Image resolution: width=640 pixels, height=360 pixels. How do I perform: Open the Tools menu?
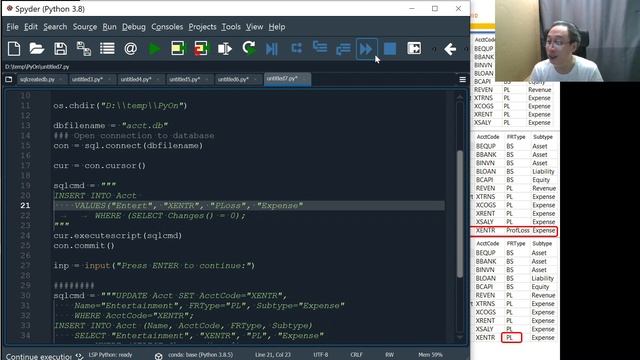pos(231,27)
